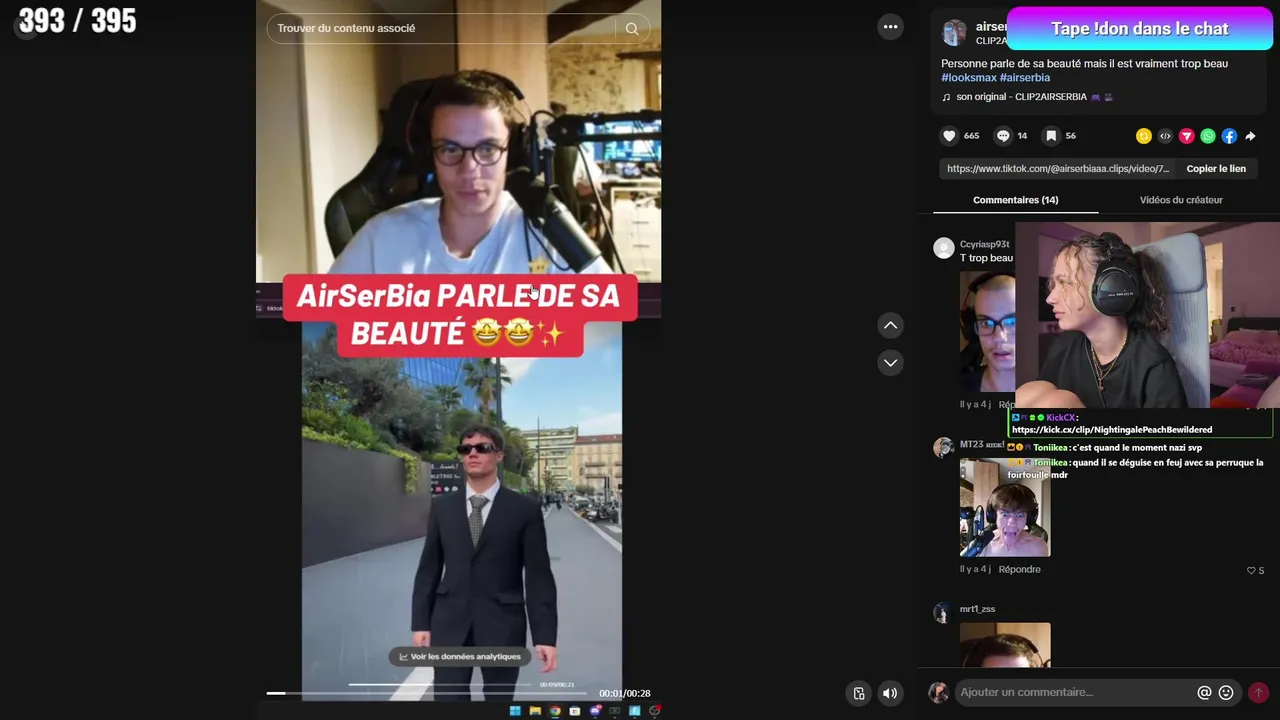The height and width of the screenshot is (720, 1280).
Task: Click Répondre under MT23's comment
Action: click(x=1019, y=570)
